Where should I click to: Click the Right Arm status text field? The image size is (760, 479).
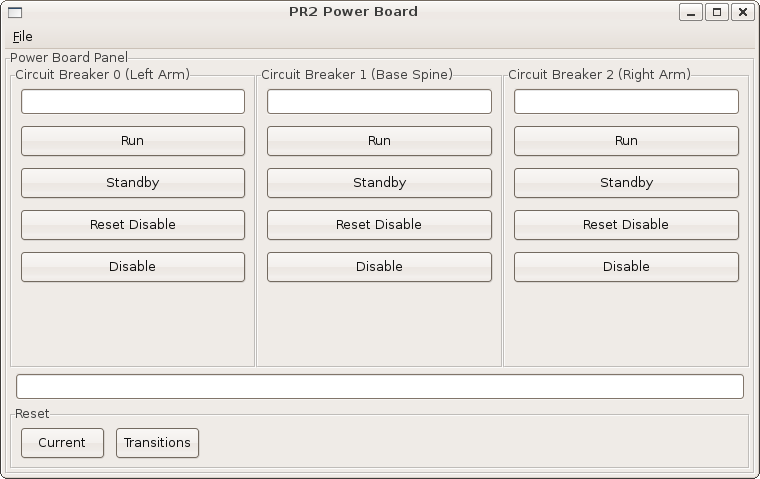[626, 101]
